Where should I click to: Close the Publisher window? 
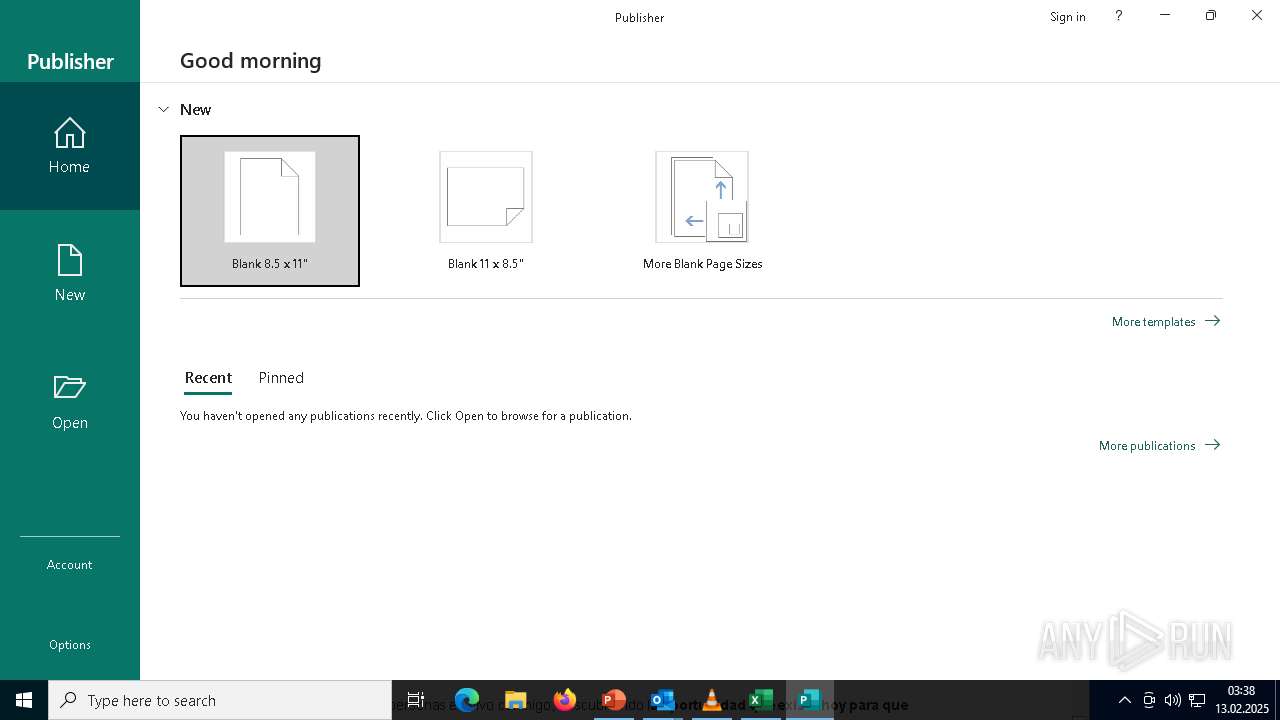pyautogui.click(x=1257, y=16)
